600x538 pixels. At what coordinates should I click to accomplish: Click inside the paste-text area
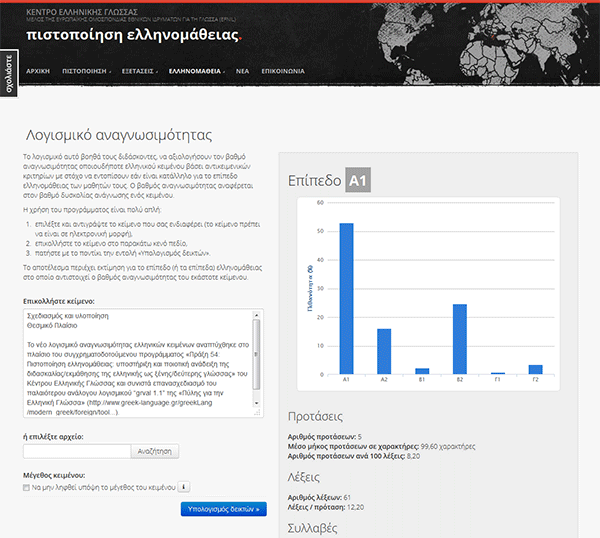(138, 363)
